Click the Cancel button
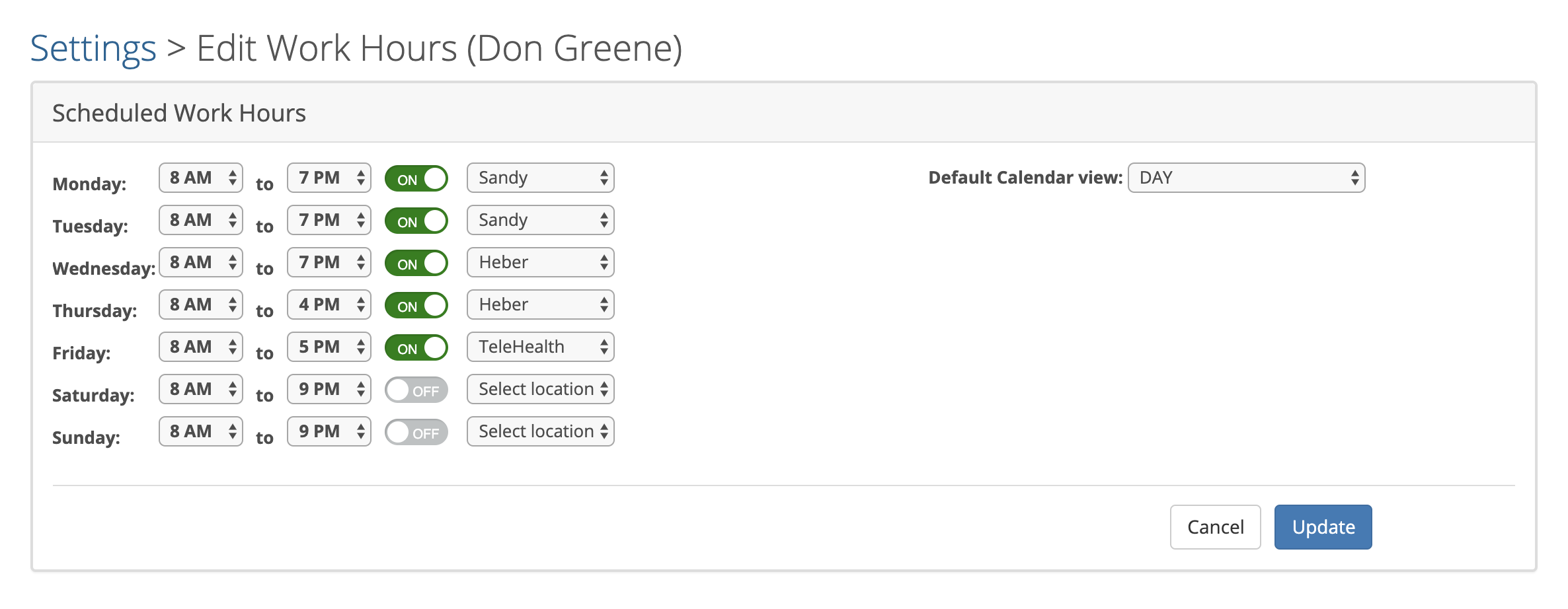Viewport: 1568px width, 609px height. pos(1216,527)
